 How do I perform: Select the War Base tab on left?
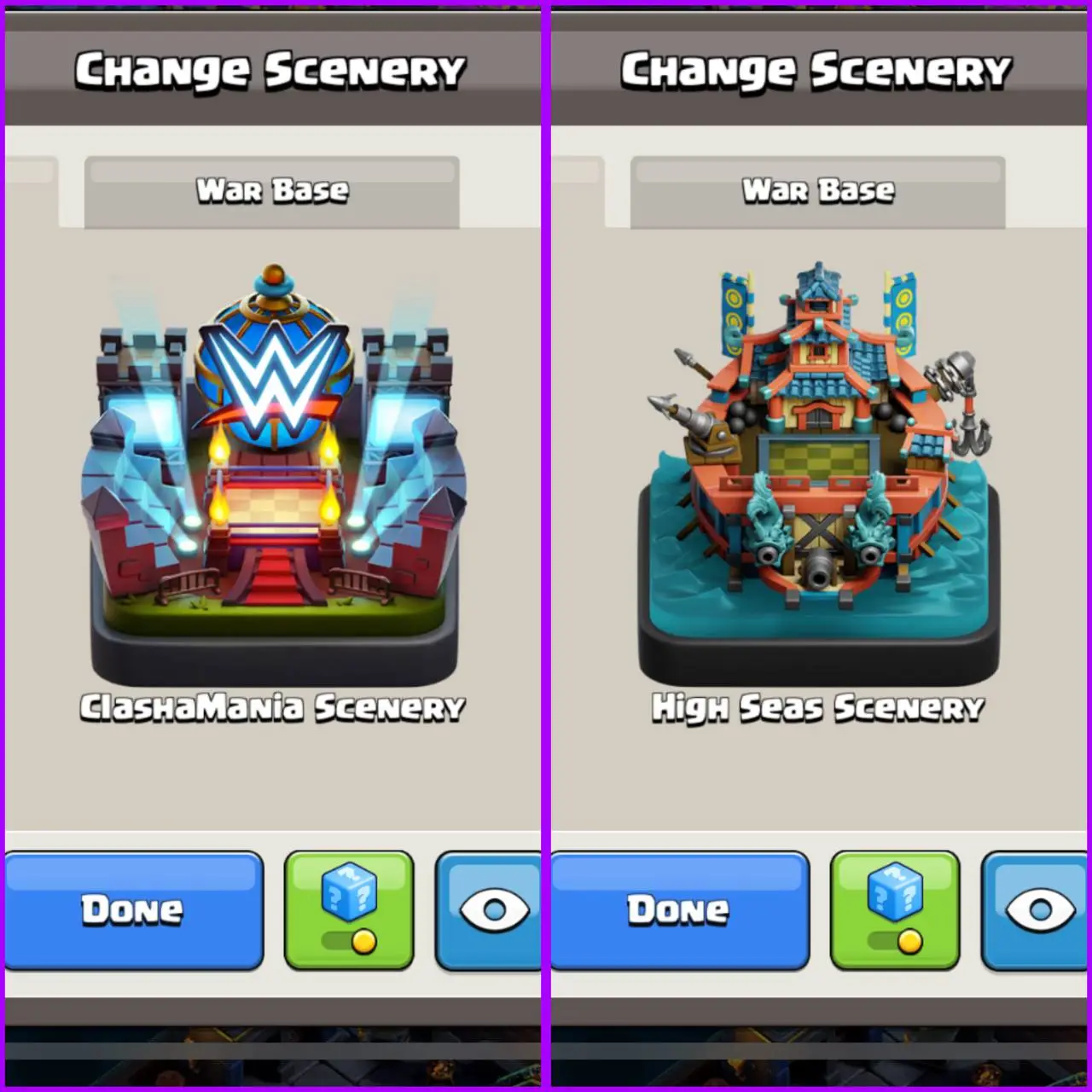(x=272, y=191)
